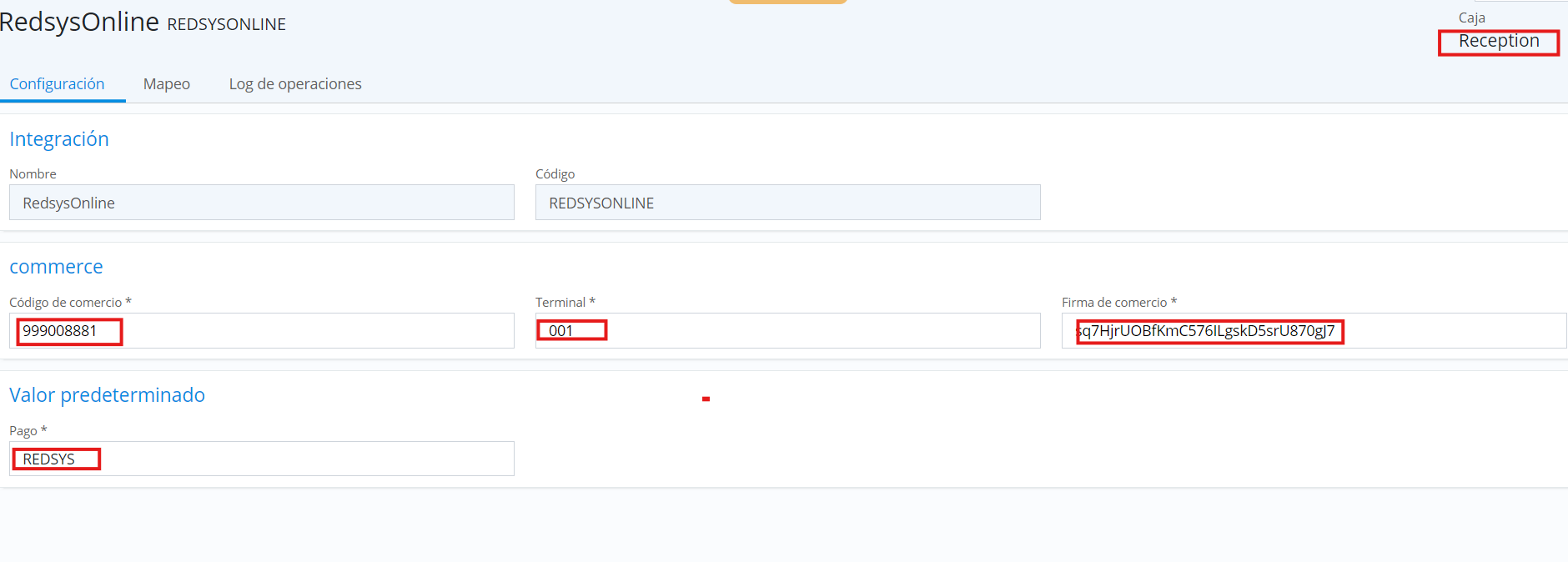
Task: Click the Nombre field label
Action: coord(33,174)
